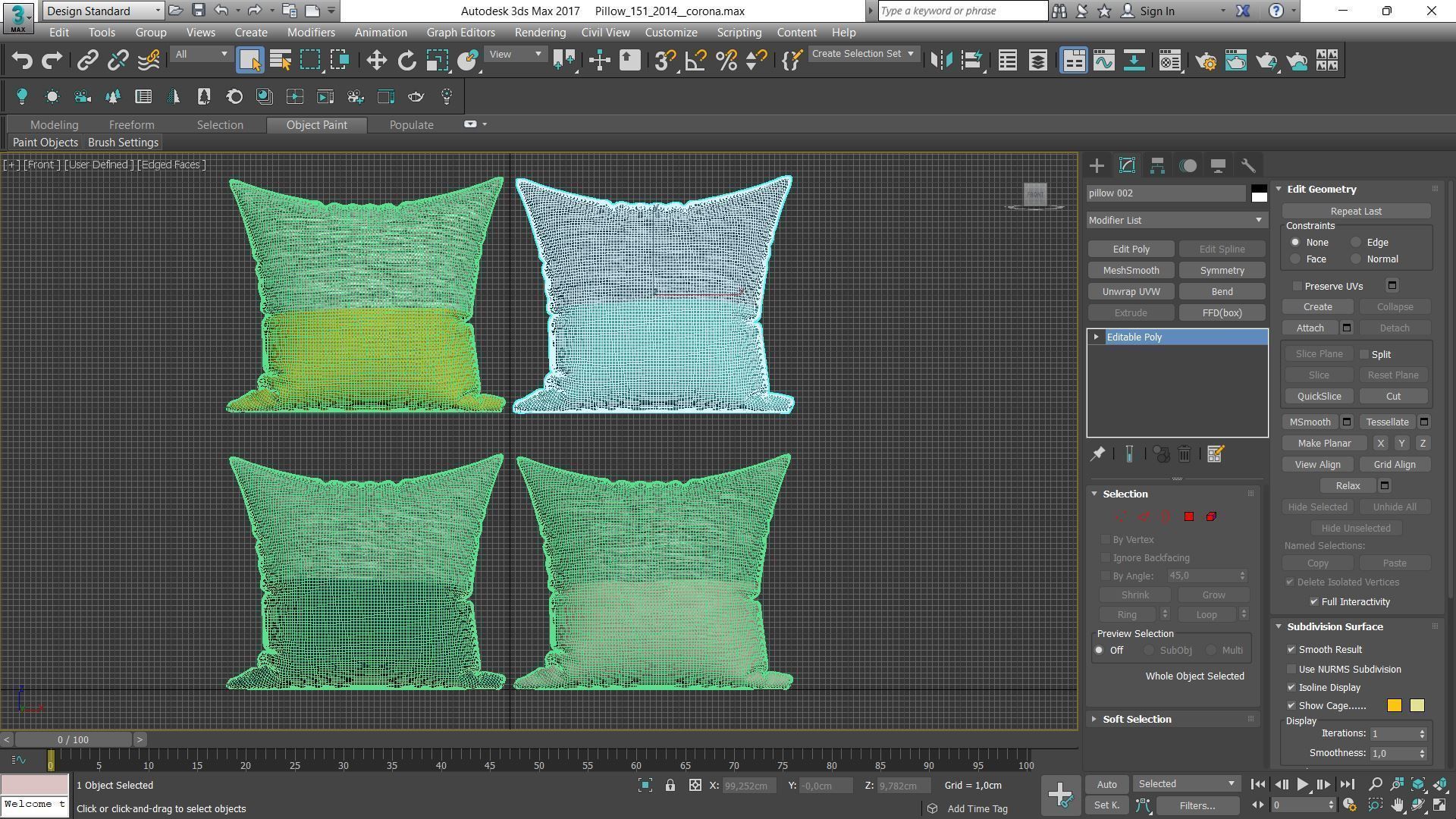Activate Bind to Space Warp tool

(x=149, y=61)
